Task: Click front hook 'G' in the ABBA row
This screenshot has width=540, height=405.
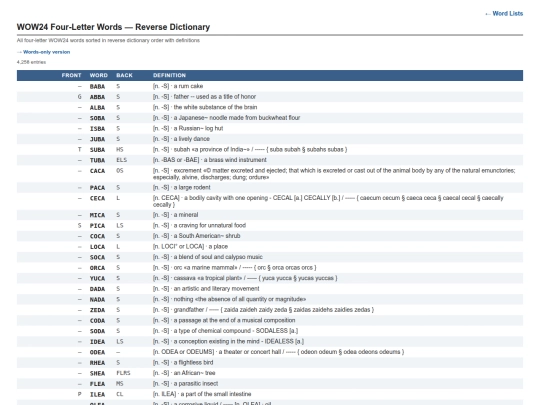Action: pos(80,97)
